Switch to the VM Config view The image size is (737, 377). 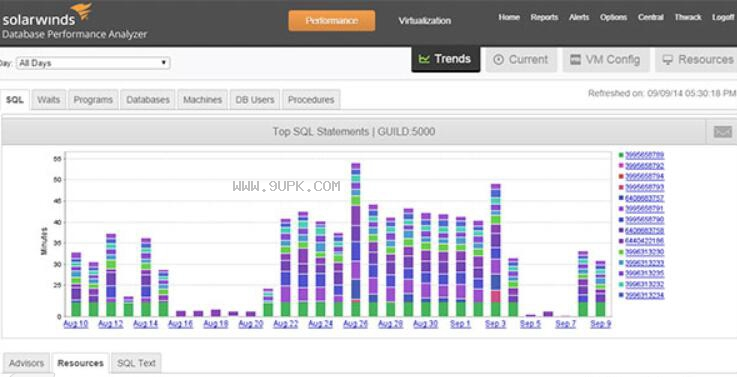pos(606,60)
